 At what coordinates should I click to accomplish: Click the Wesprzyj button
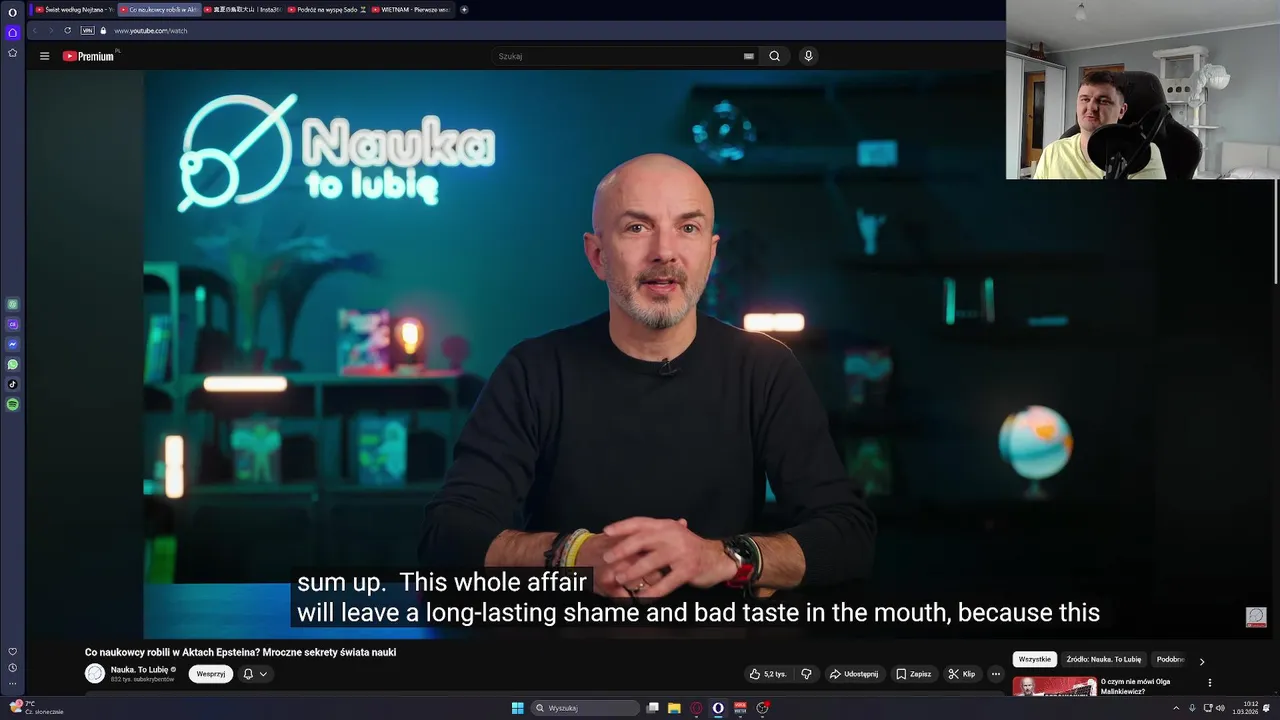point(211,674)
